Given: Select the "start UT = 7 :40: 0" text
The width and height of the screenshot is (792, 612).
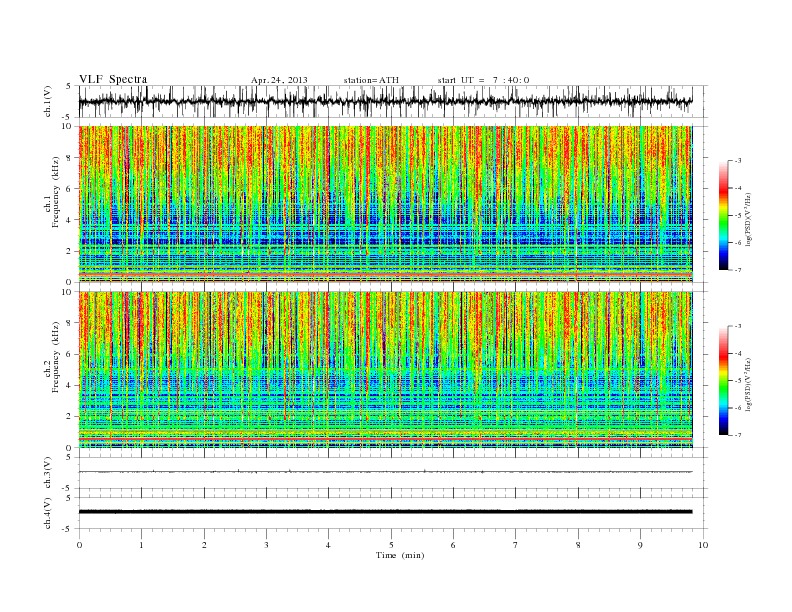Looking at the screenshot, I should pyautogui.click(x=483, y=80).
